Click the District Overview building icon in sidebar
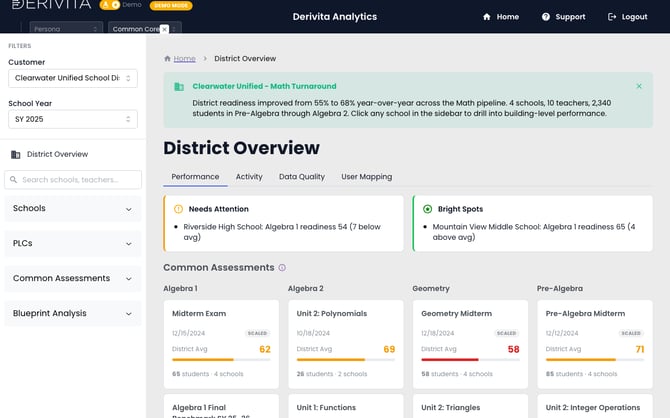Viewport: 670px width, 418px height. click(16, 154)
